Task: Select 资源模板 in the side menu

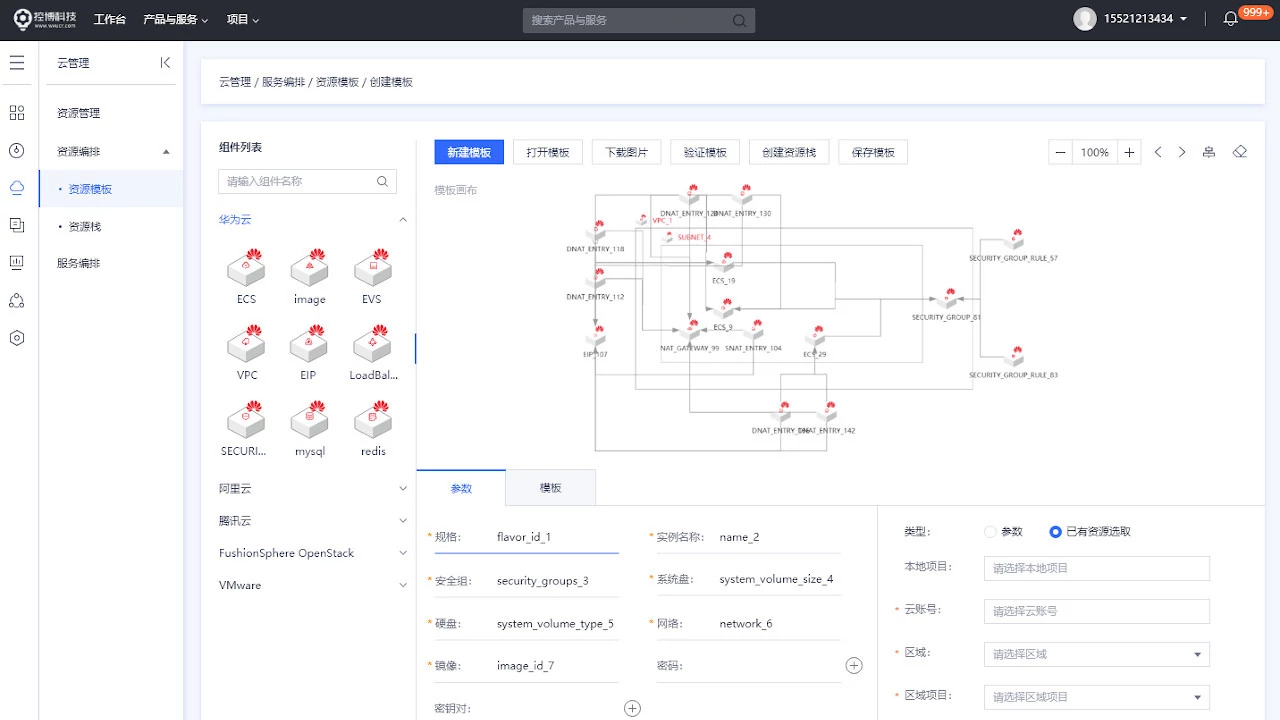Action: point(90,189)
